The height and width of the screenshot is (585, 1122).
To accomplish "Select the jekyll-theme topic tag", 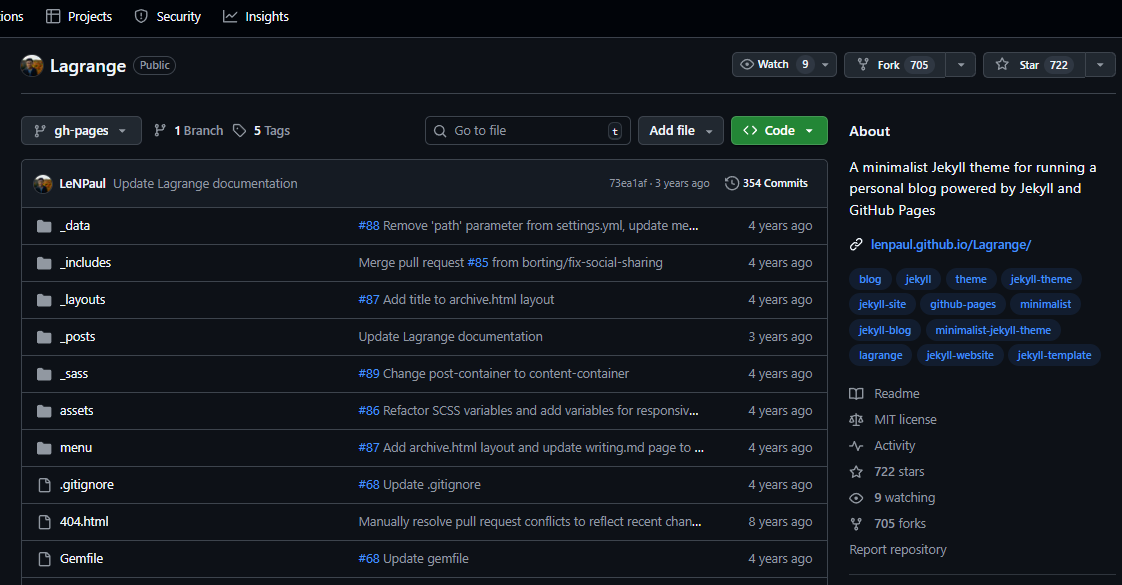I will (1040, 280).
